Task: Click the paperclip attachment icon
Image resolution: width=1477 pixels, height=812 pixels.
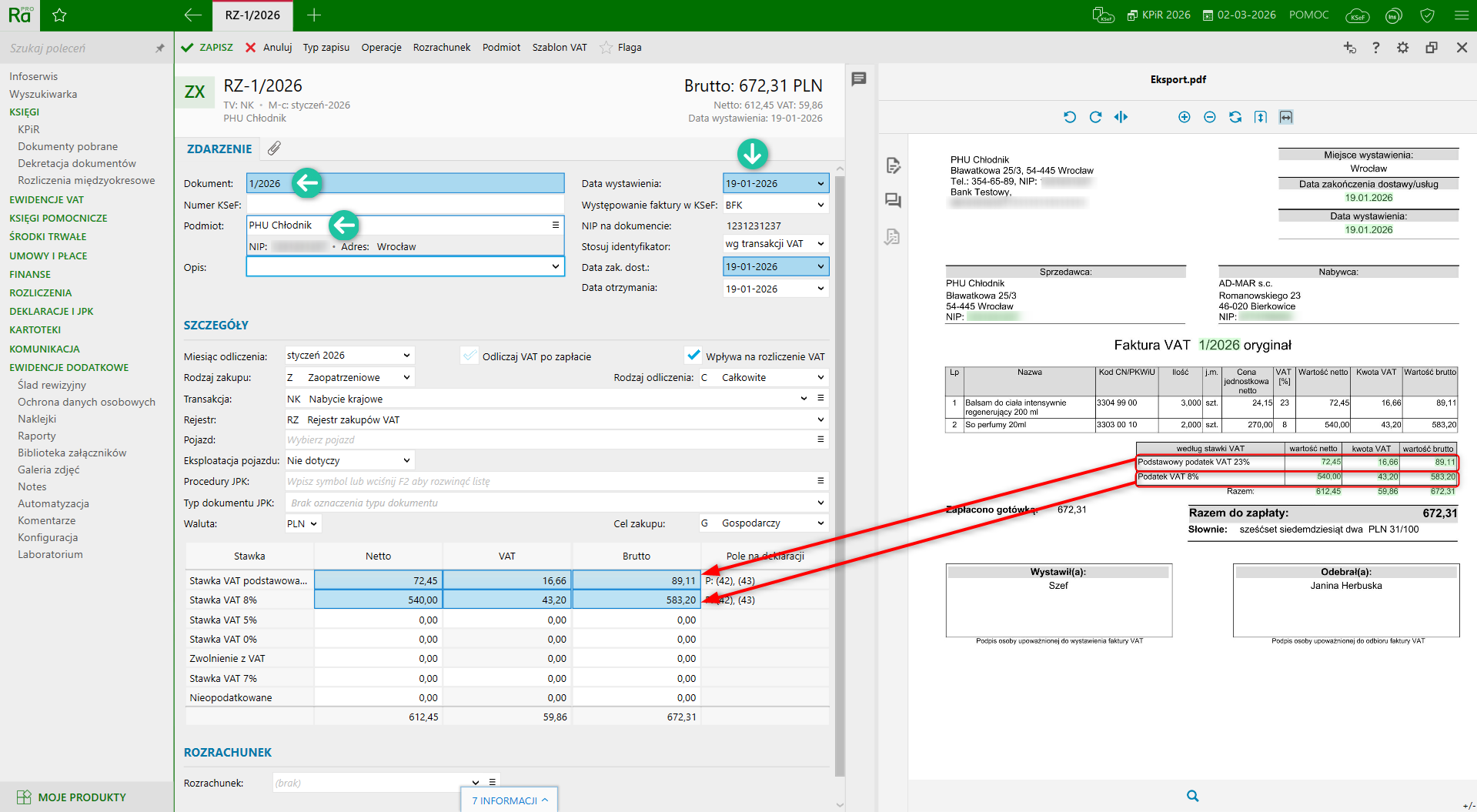Action: pos(274,149)
